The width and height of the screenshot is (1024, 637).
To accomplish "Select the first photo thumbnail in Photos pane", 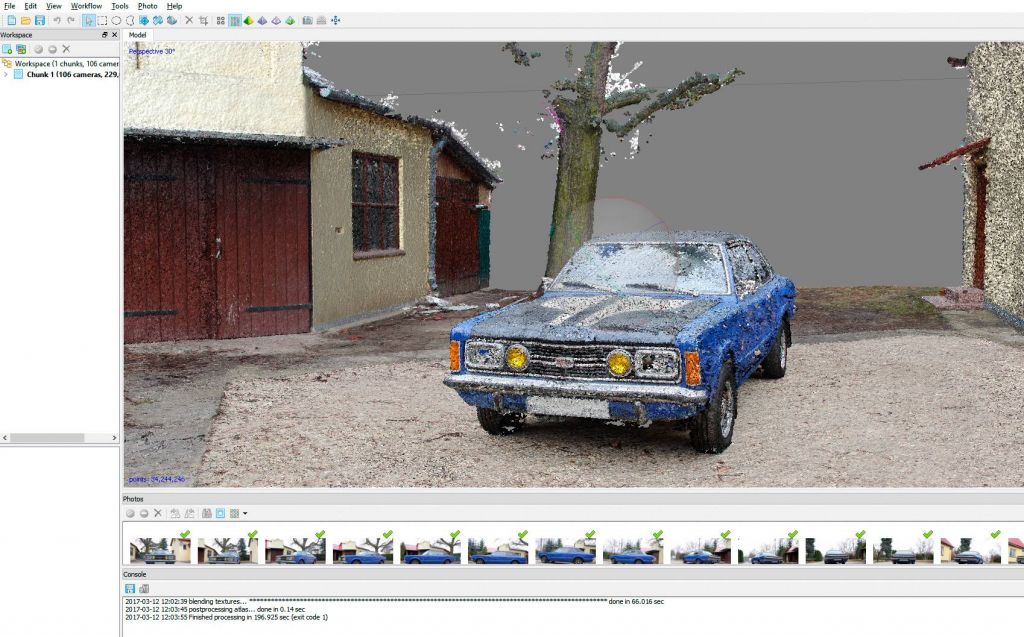I will click(152, 550).
